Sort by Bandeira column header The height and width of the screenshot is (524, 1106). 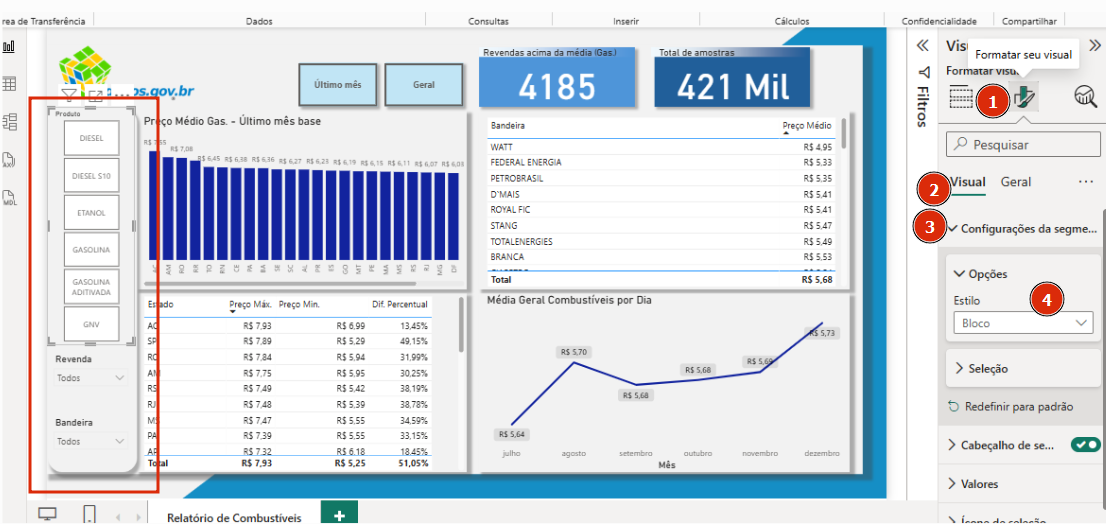pyautogui.click(x=507, y=126)
